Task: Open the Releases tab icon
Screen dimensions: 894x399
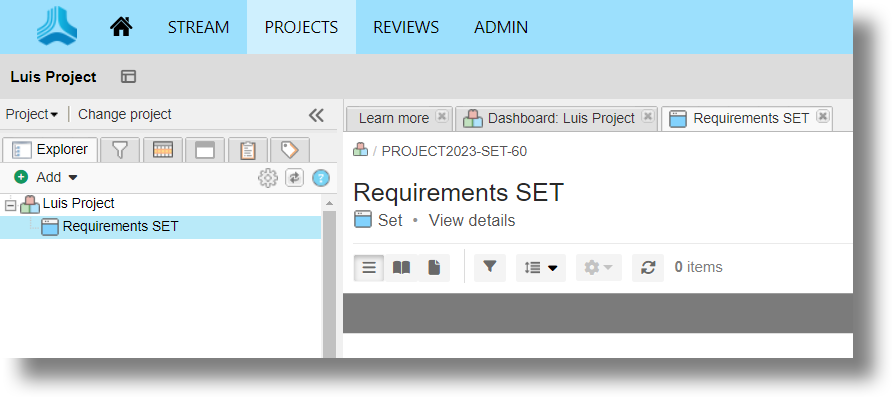Action: (162, 150)
